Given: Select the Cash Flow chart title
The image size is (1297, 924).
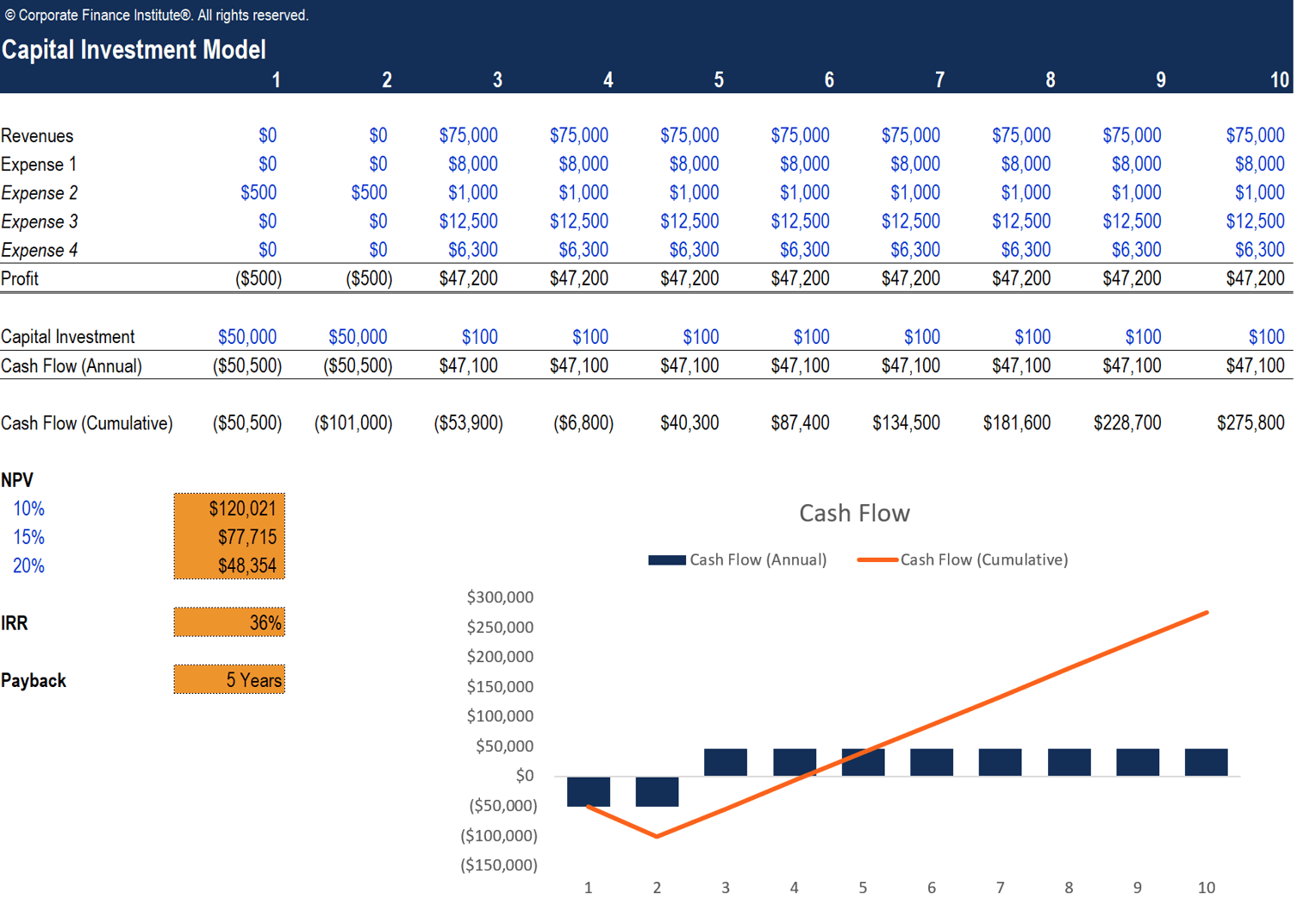Looking at the screenshot, I should (x=854, y=512).
